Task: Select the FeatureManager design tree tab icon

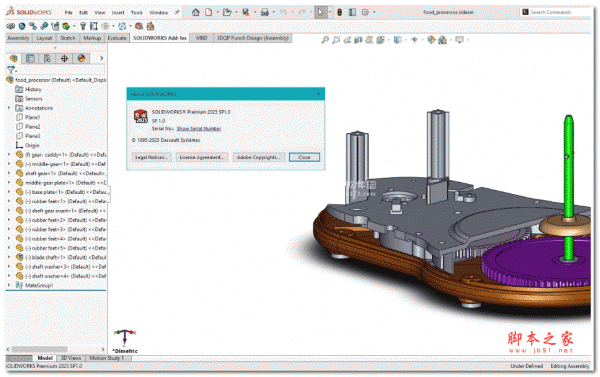Action: (x=14, y=58)
